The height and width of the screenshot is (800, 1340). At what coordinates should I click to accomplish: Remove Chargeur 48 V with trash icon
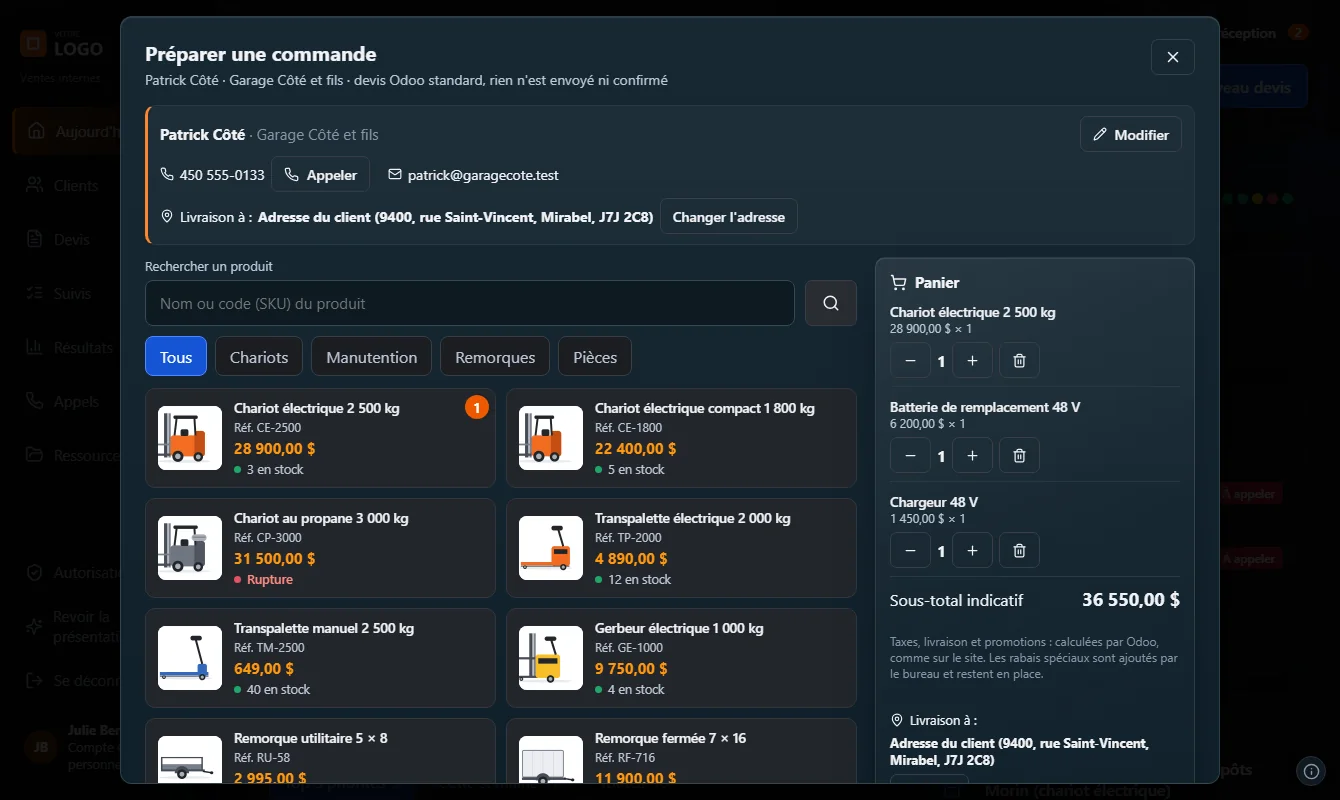[1019, 550]
